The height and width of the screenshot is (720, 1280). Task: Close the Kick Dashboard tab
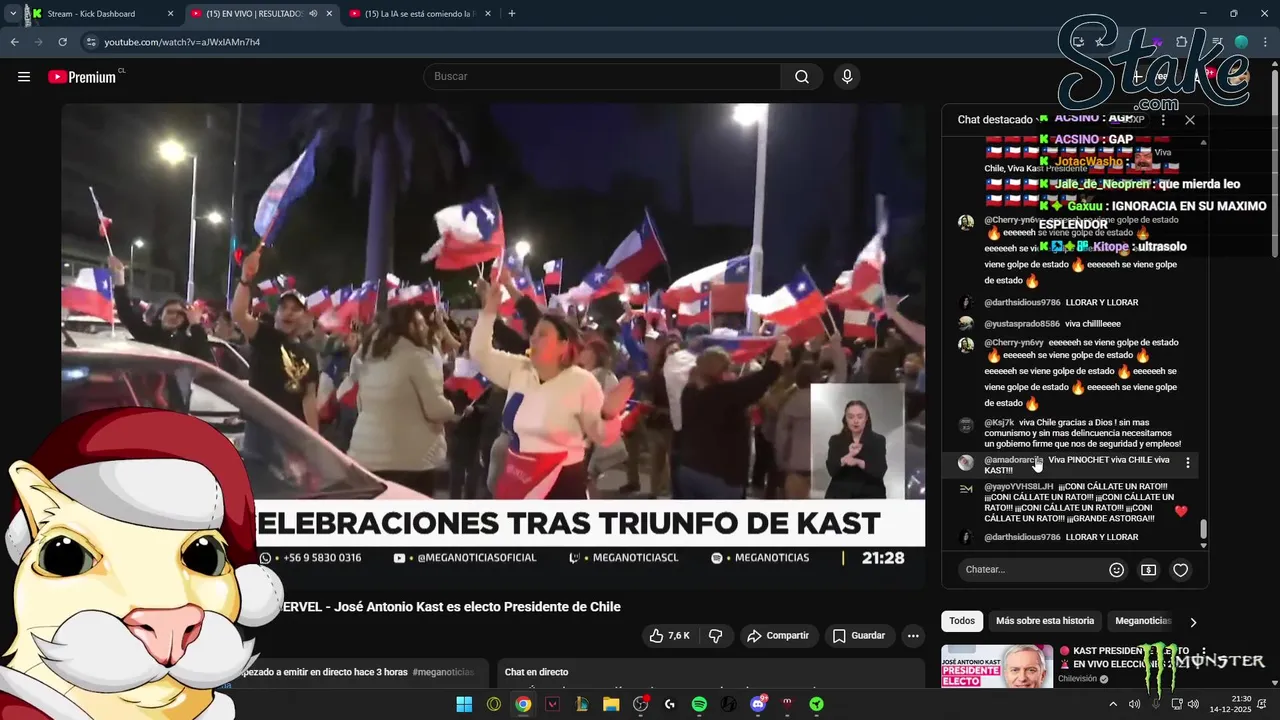click(170, 14)
